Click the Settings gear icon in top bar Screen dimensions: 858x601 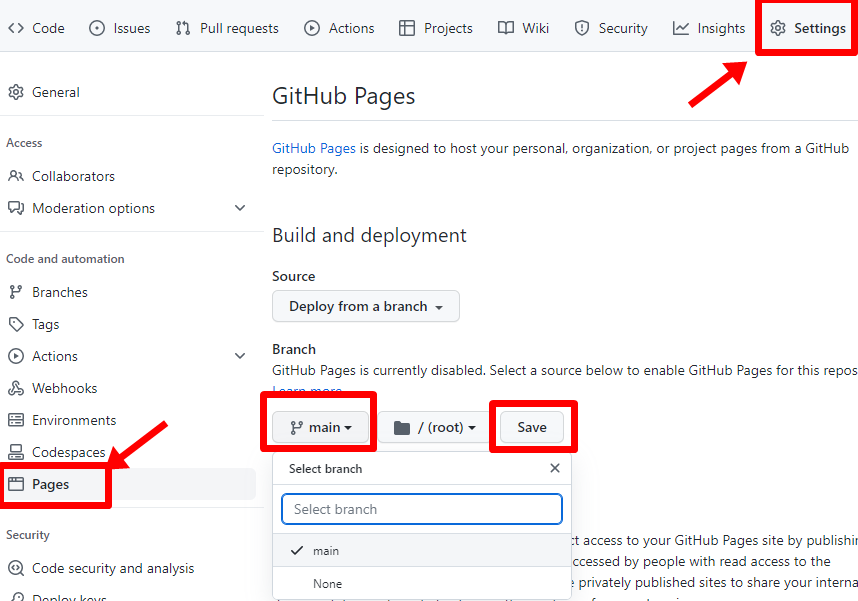pyautogui.click(x=778, y=28)
